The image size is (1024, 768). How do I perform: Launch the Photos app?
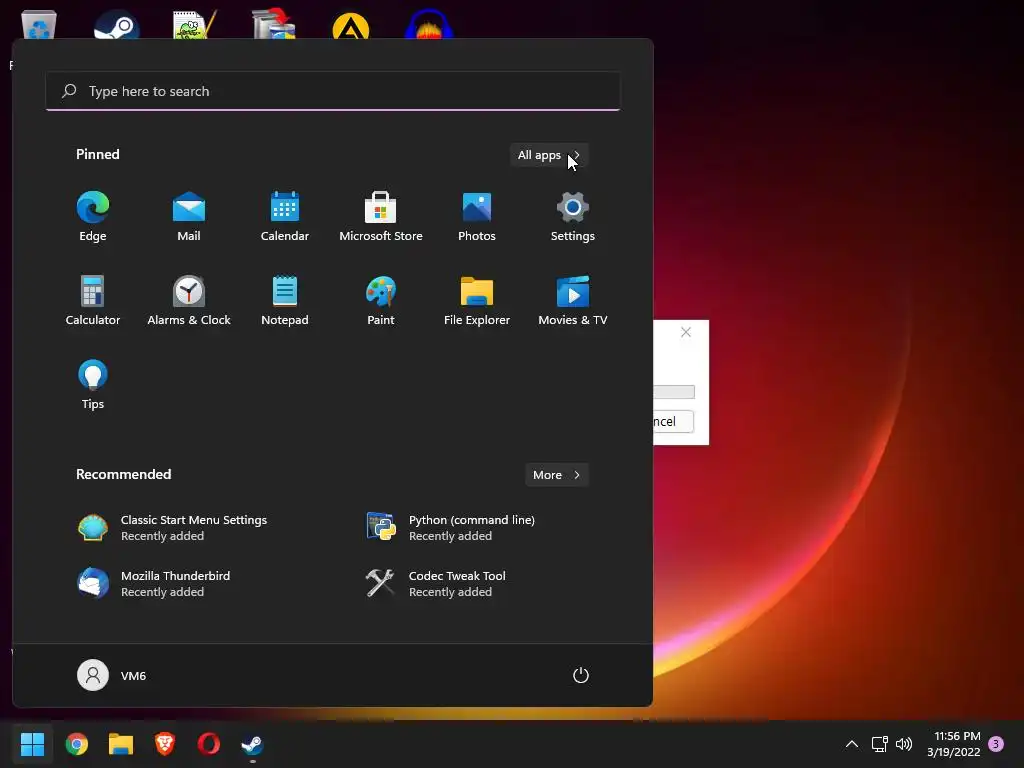[477, 217]
